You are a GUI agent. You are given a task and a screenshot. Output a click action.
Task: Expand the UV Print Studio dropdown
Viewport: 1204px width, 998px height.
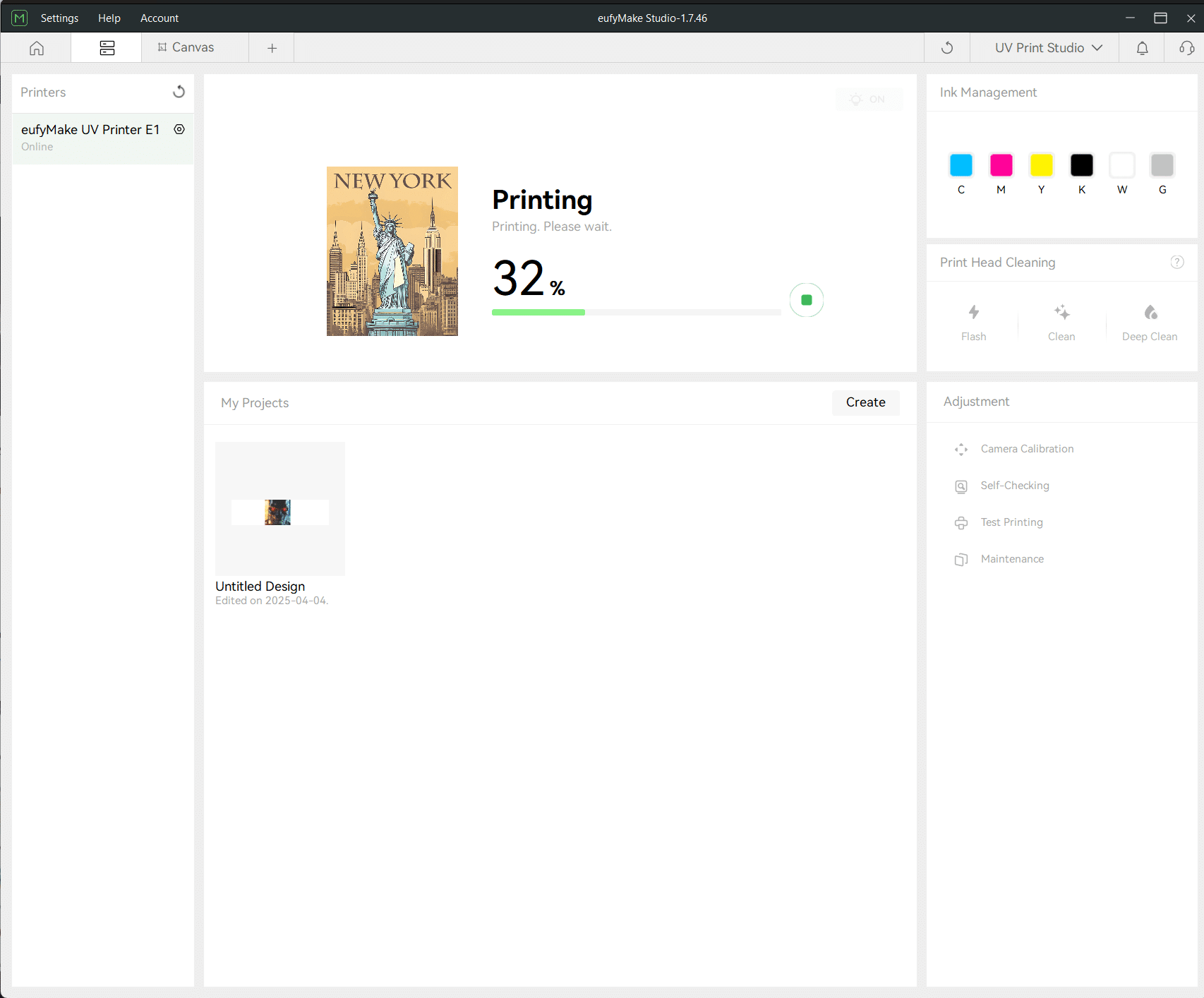(1048, 48)
